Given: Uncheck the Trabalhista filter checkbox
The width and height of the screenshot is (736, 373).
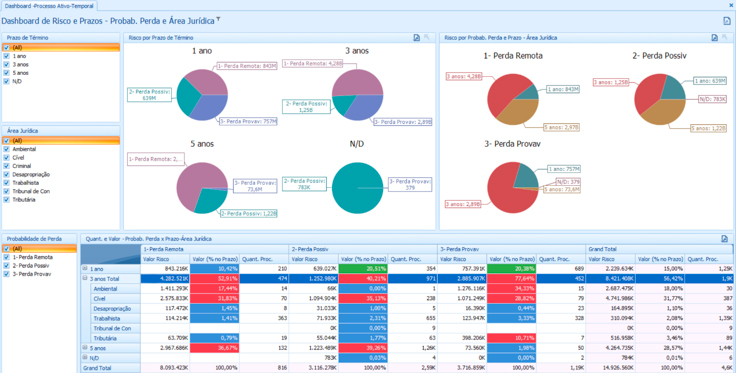Looking at the screenshot, I should (x=7, y=183).
